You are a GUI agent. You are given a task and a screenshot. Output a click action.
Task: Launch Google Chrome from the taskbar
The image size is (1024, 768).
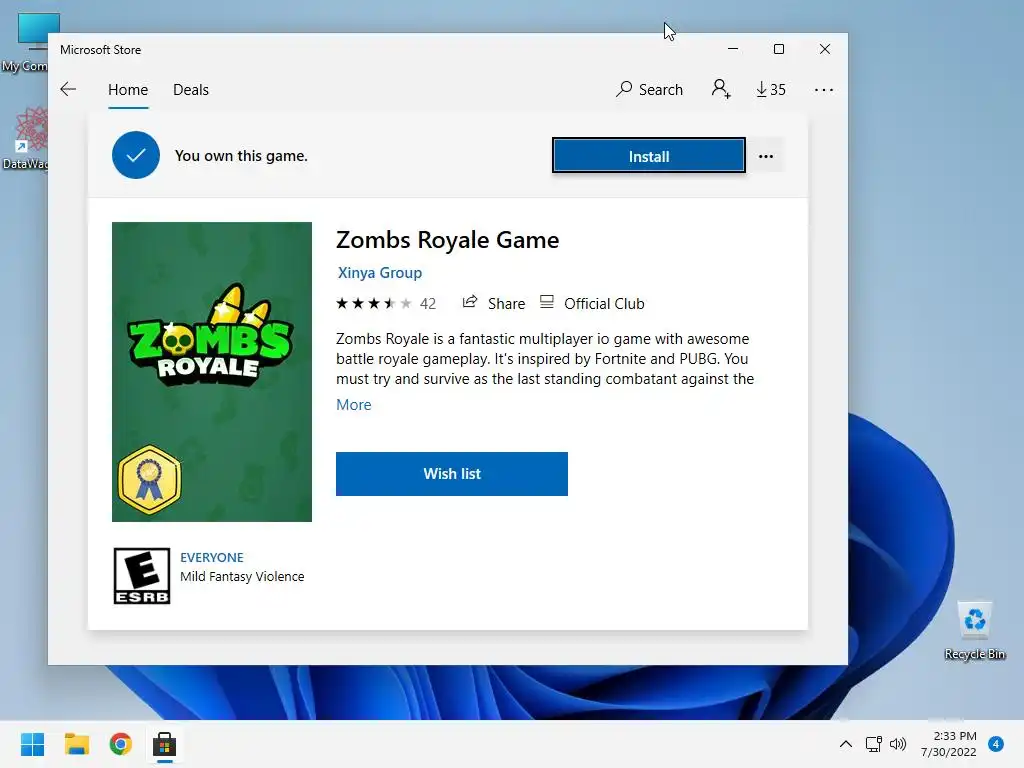coord(121,744)
